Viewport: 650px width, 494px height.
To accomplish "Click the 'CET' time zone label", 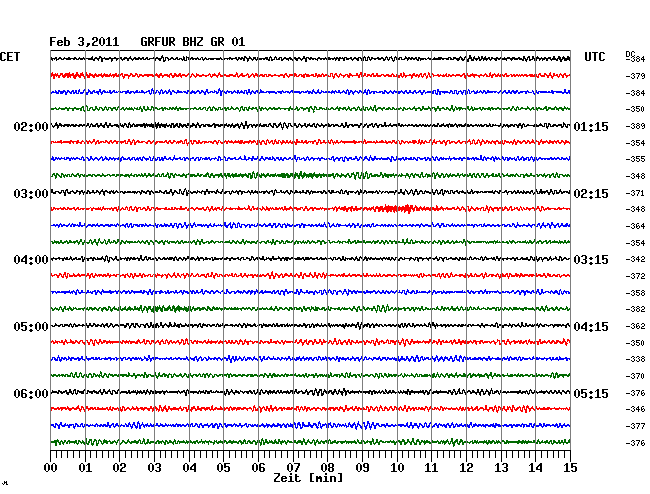I will (10, 57).
